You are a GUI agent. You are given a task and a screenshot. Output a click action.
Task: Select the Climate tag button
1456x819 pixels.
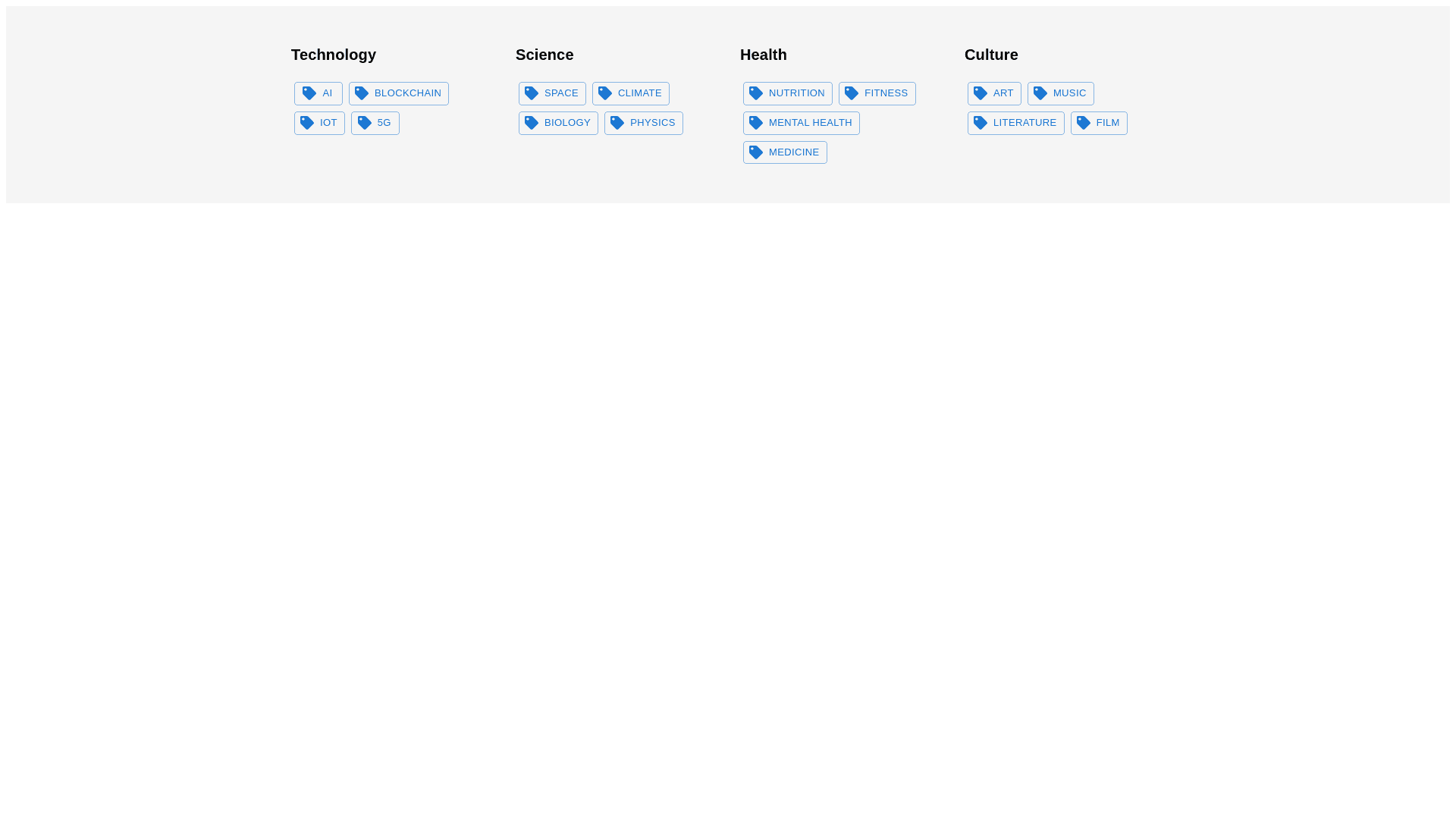[x=631, y=93]
